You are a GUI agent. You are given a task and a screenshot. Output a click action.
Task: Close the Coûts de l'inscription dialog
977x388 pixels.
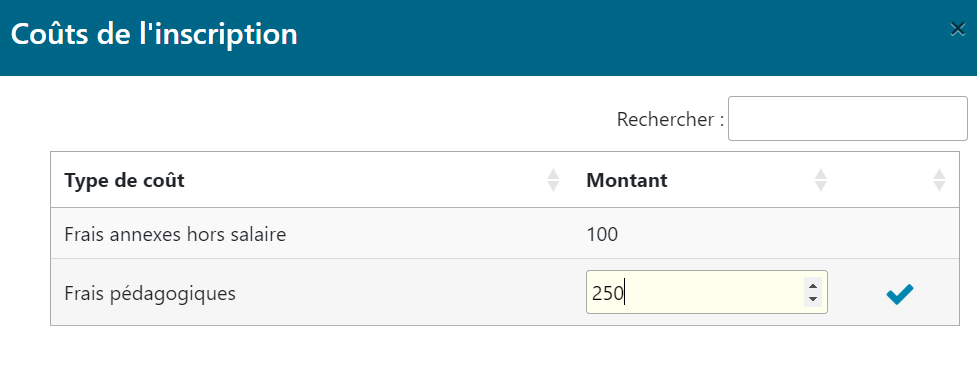pos(957,29)
